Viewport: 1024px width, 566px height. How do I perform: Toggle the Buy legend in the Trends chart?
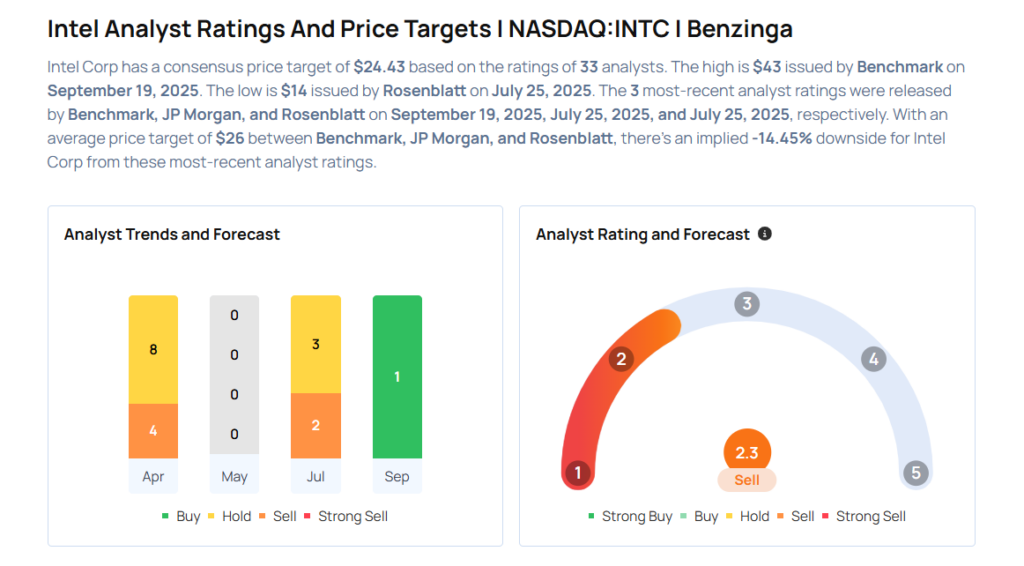[x=181, y=516]
